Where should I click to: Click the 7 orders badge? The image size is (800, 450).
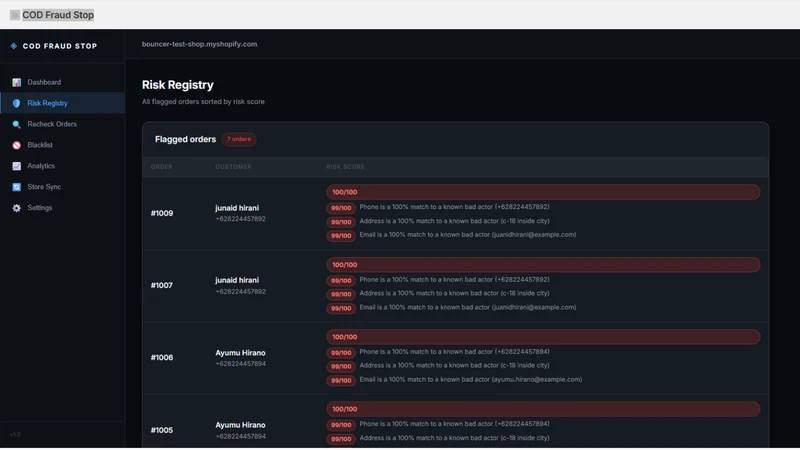click(x=239, y=139)
